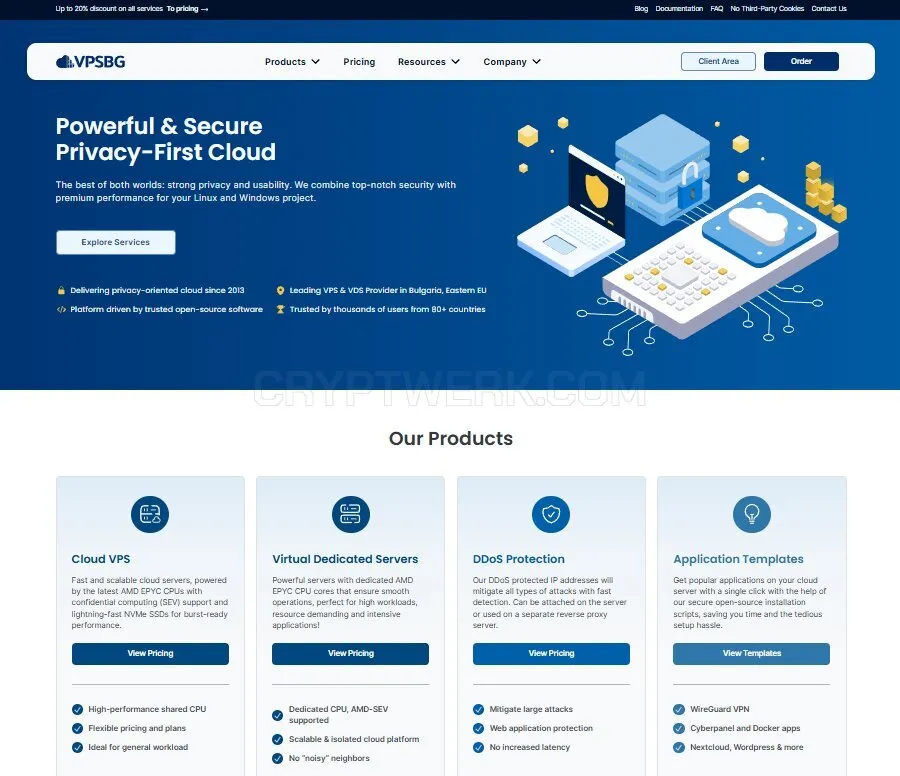900x776 pixels.
Task: Open Contact Us in the top bar
Action: click(829, 9)
